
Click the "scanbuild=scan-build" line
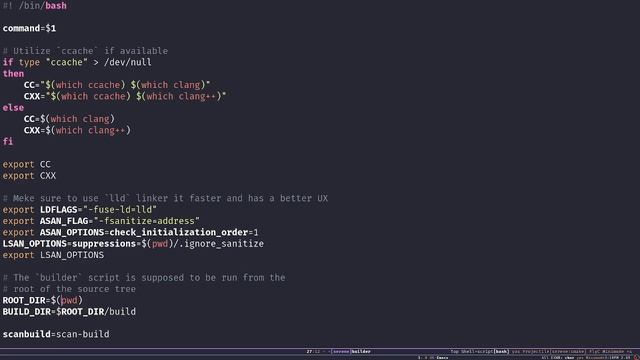pyautogui.click(x=56, y=334)
